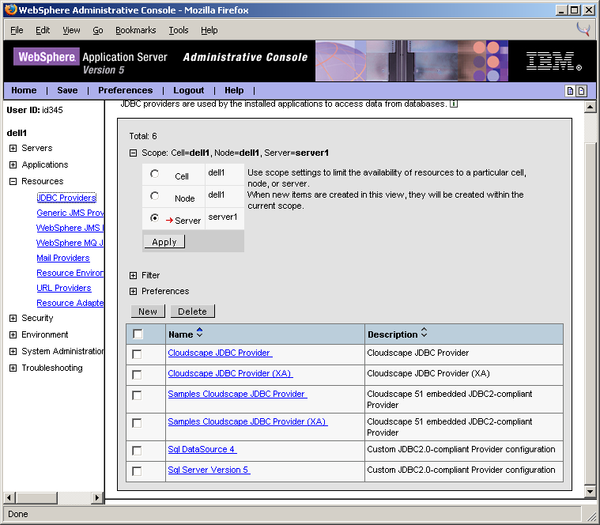The image size is (600, 525).
Task: Select the Cell scope radio button
Action: (x=155, y=174)
